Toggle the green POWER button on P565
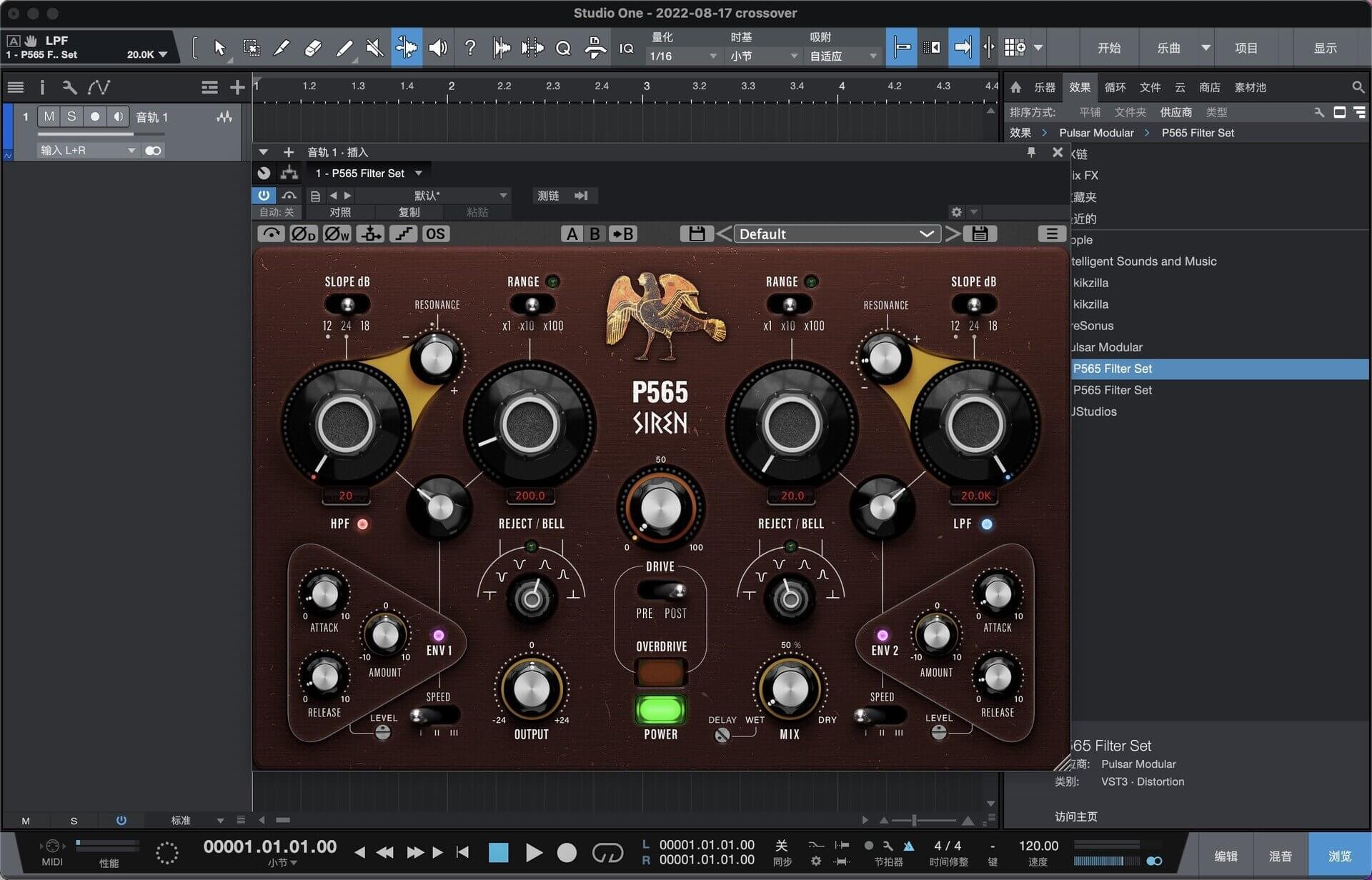The height and width of the screenshot is (880, 1372). [660, 710]
